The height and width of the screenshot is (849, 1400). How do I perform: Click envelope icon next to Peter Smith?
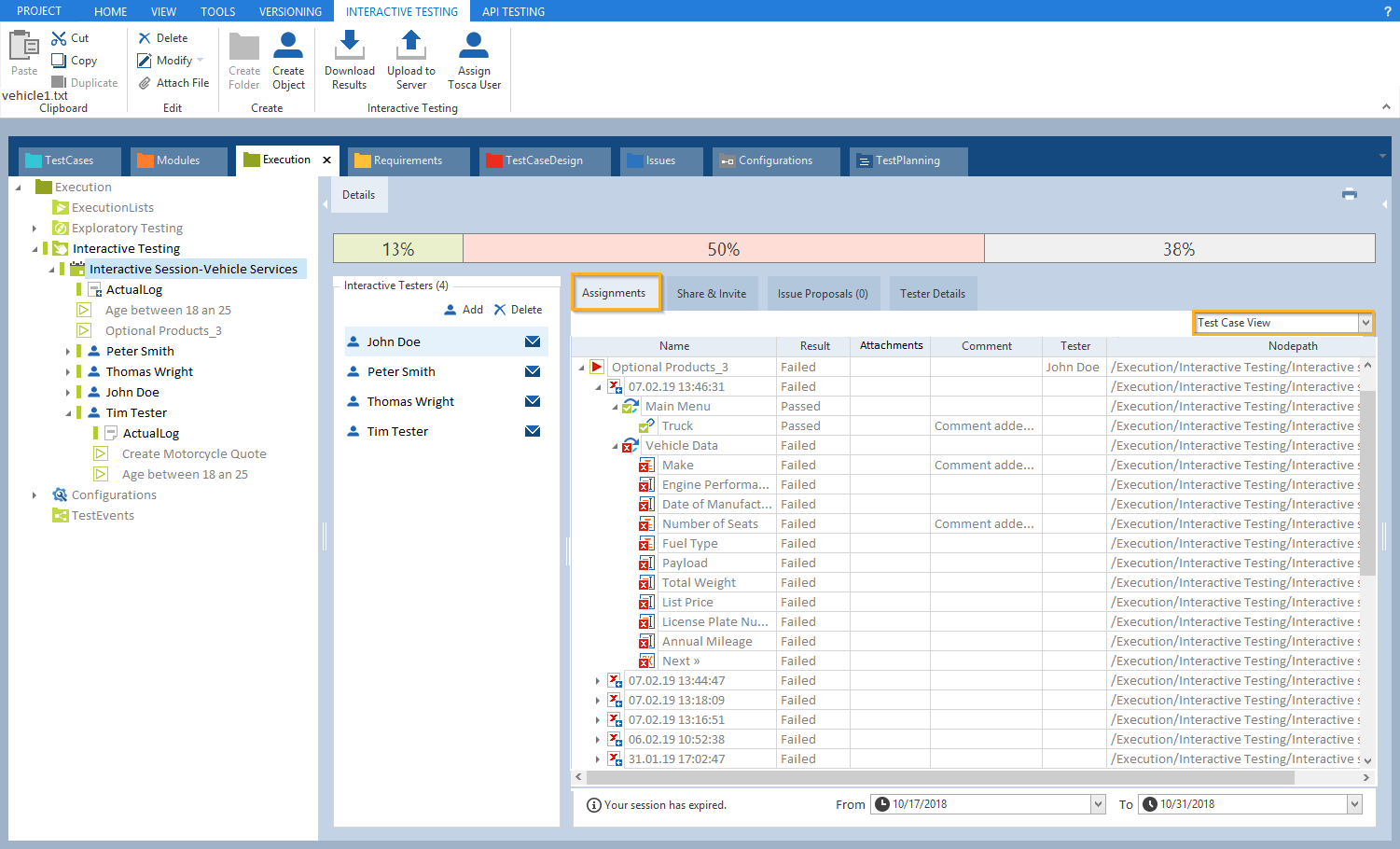click(533, 371)
